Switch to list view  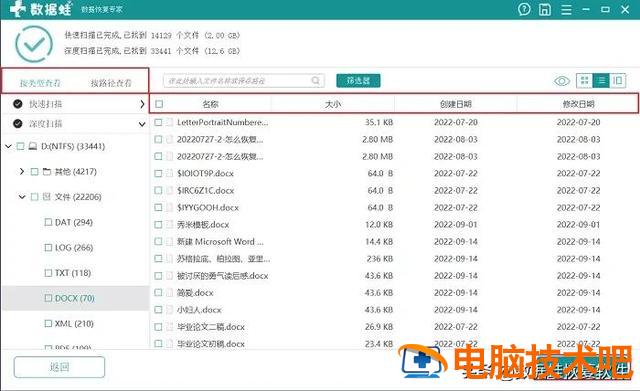point(601,80)
